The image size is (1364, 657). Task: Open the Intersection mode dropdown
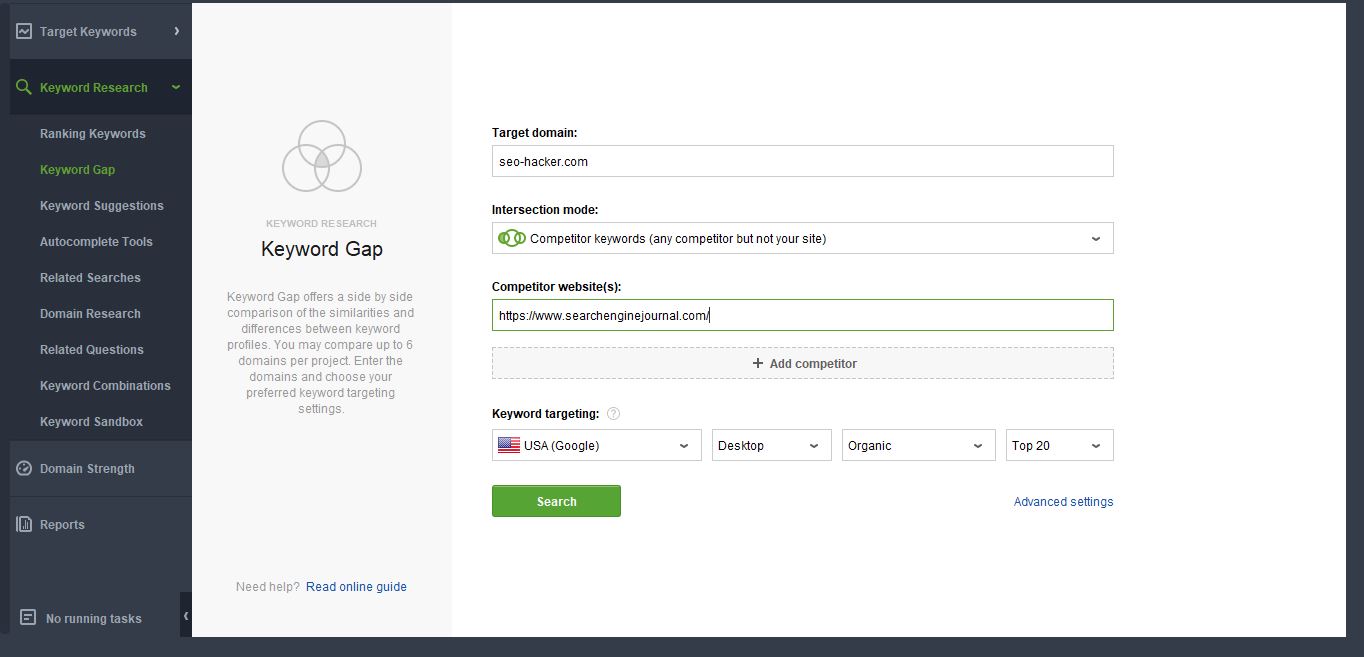[802, 238]
